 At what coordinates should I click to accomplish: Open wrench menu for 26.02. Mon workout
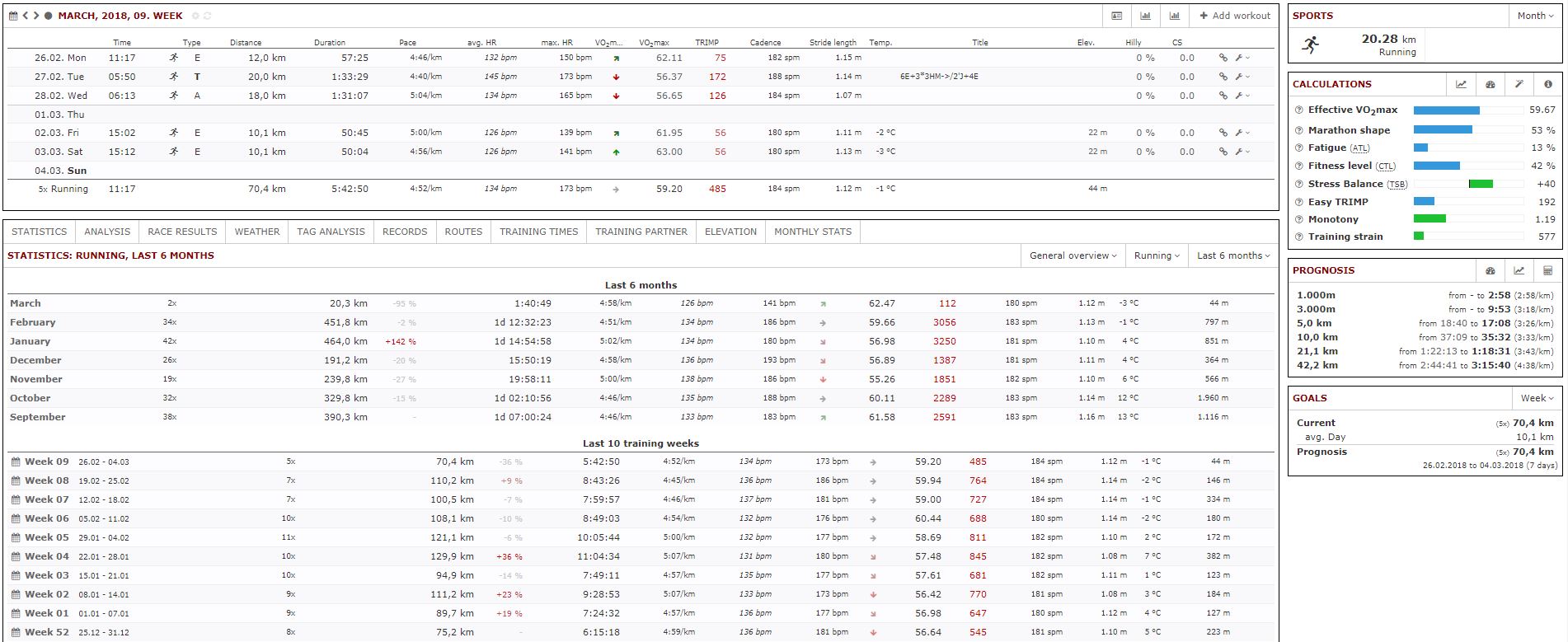(1242, 58)
